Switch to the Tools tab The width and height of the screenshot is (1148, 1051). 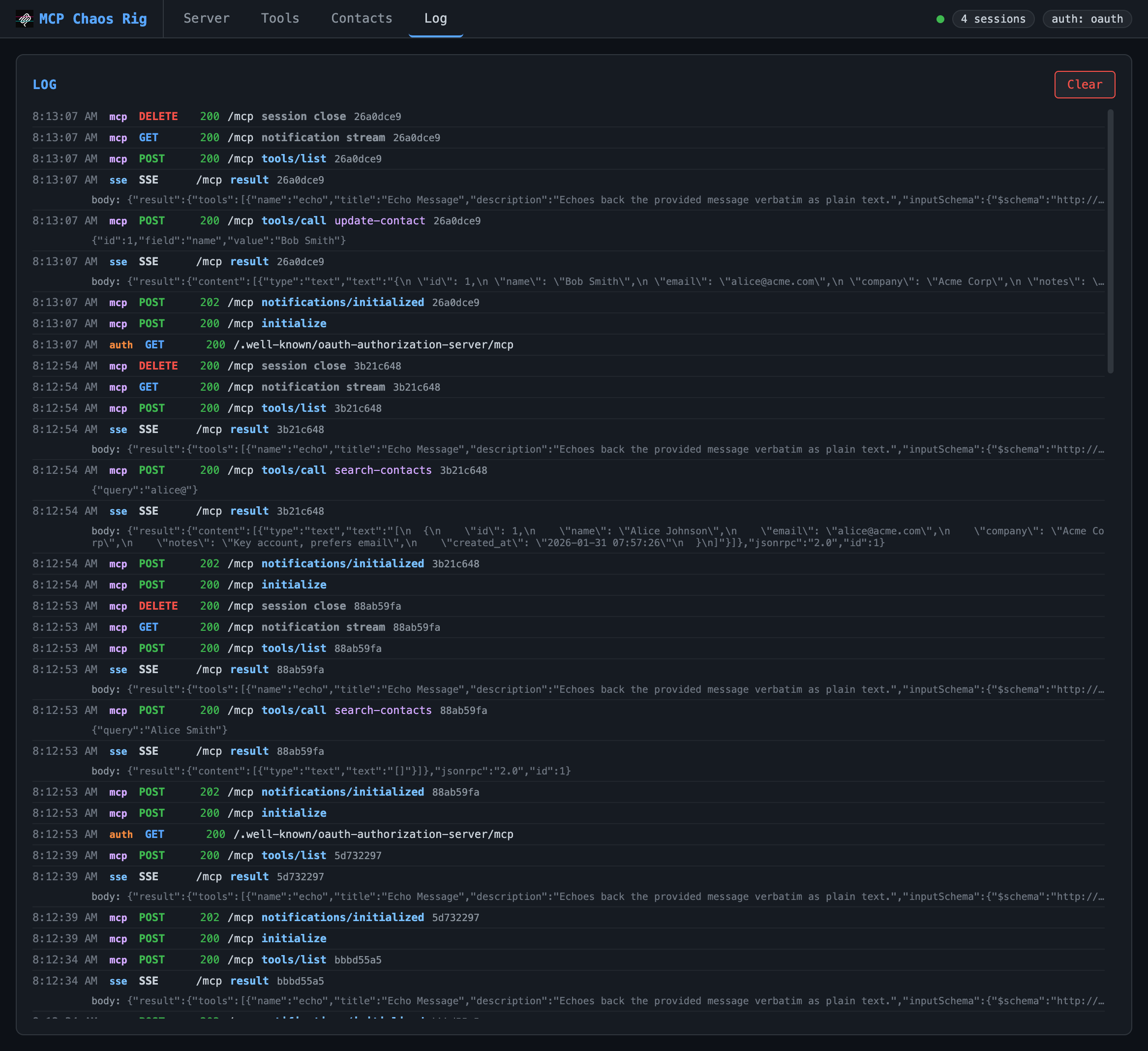(279, 18)
